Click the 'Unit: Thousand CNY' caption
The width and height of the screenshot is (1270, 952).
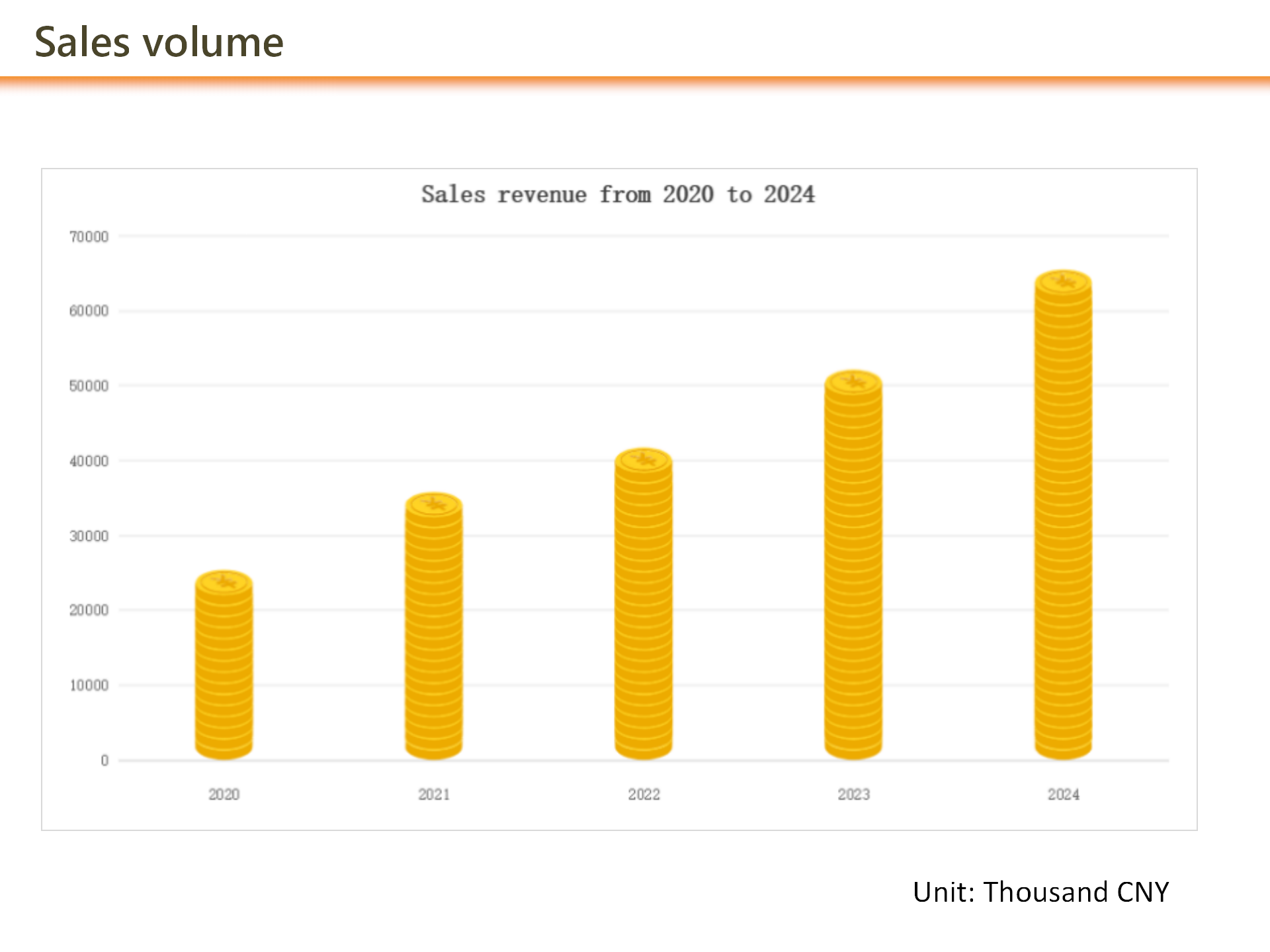(1040, 892)
